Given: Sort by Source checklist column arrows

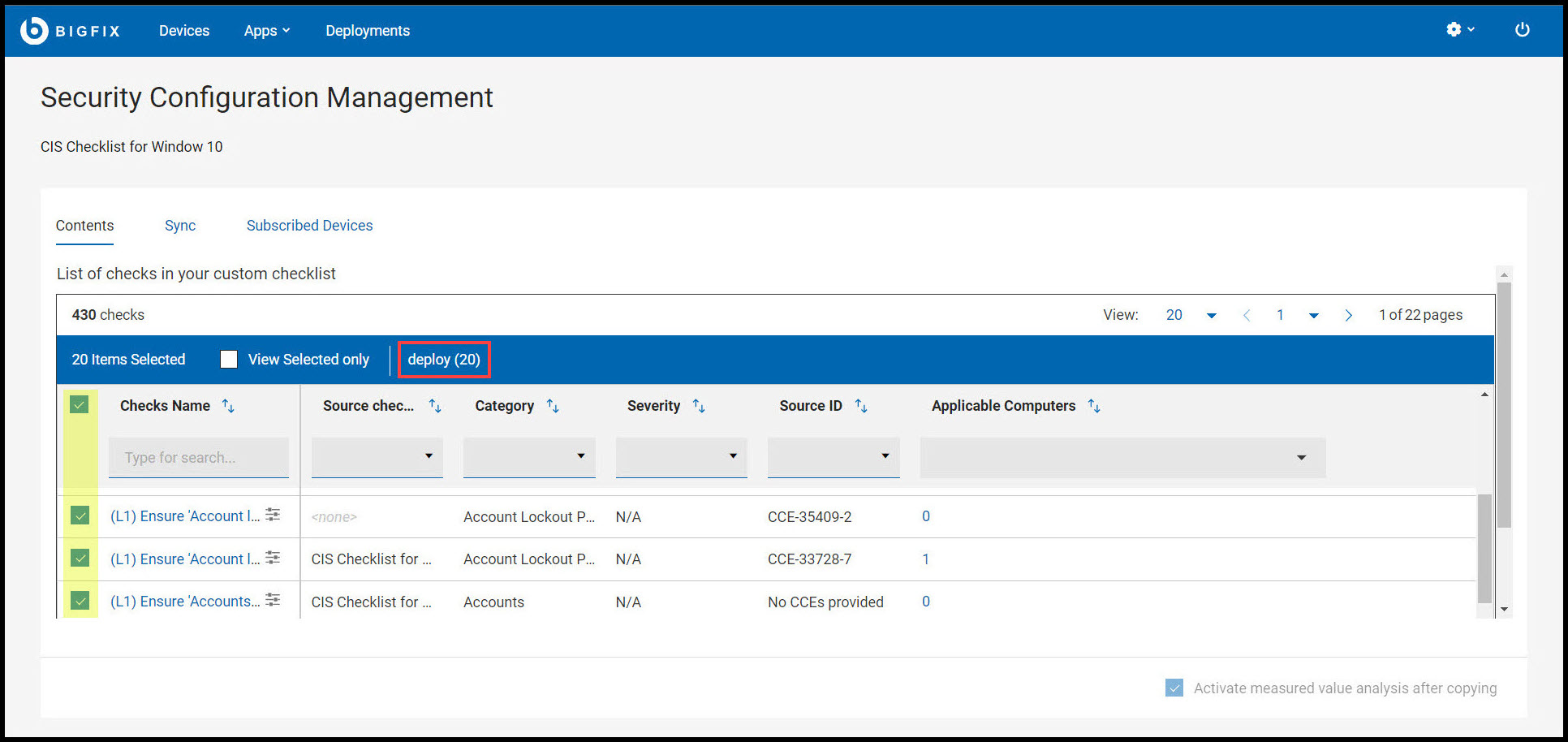Looking at the screenshot, I should pyautogui.click(x=435, y=406).
